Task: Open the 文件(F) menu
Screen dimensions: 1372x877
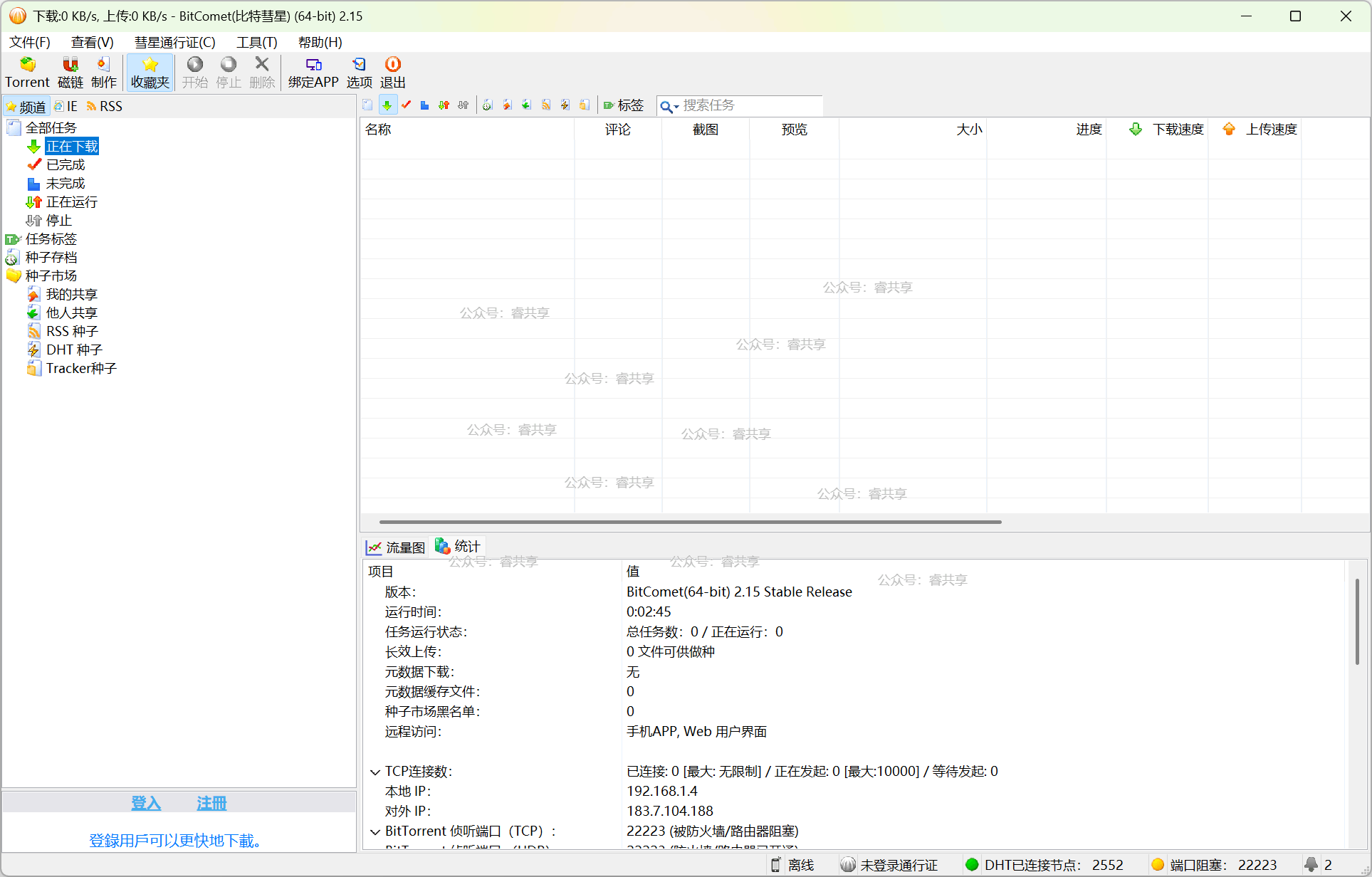Action: [30, 42]
